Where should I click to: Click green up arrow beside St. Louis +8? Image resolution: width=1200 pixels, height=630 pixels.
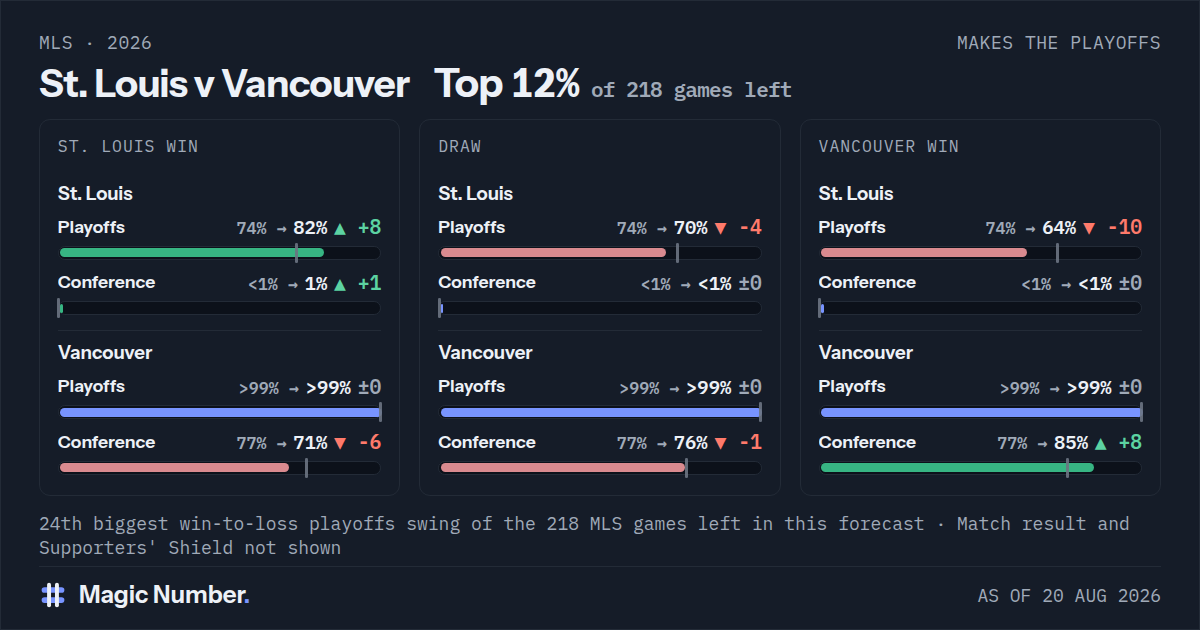click(340, 229)
